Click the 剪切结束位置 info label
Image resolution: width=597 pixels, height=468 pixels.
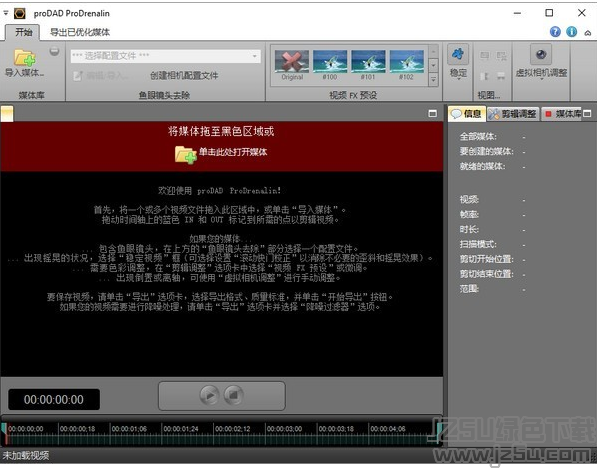click(487, 274)
